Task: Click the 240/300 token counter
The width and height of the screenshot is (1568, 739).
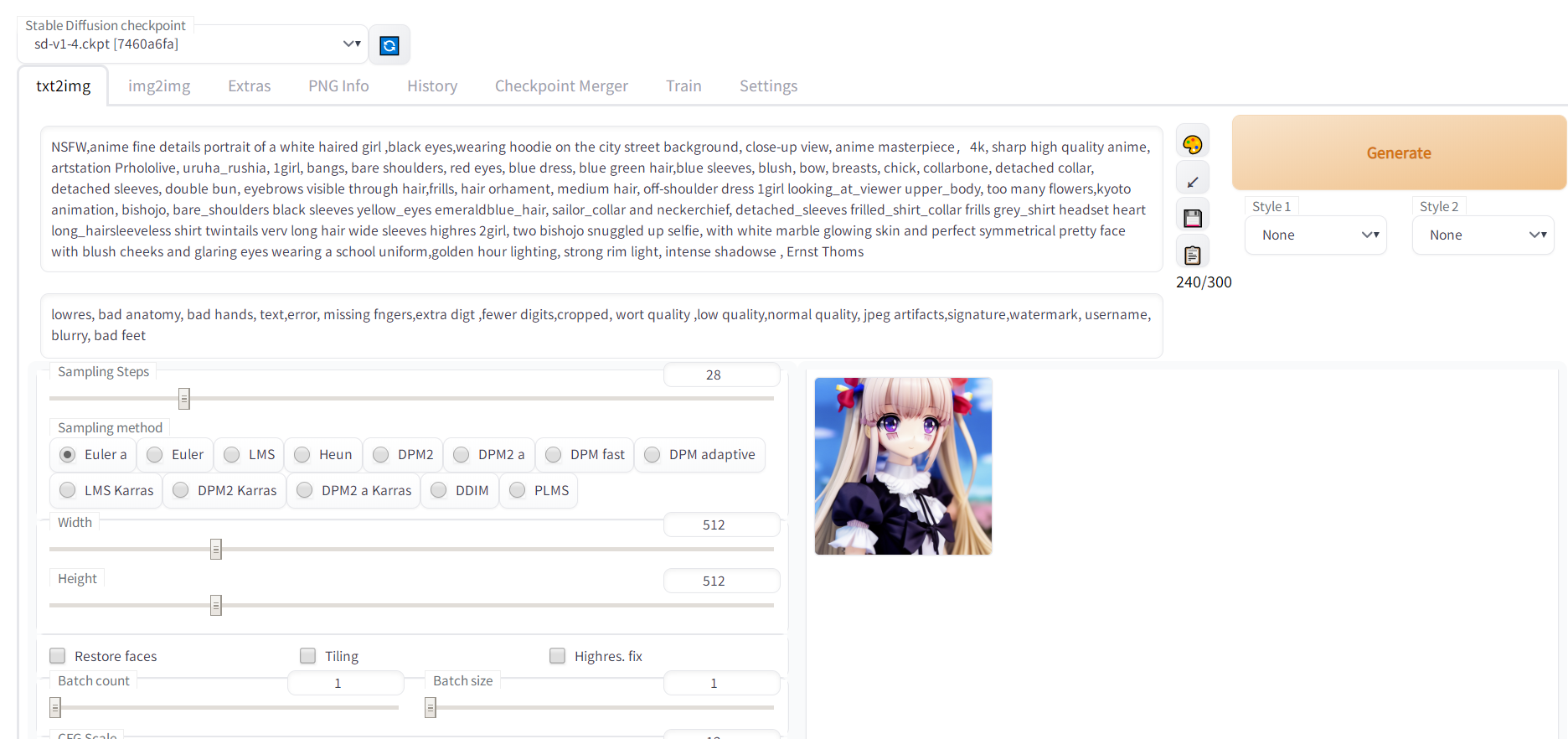Action: (x=1204, y=282)
